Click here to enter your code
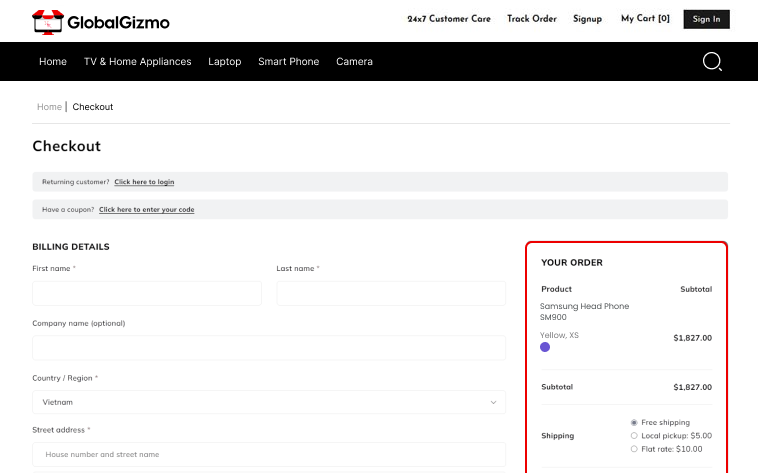 [x=146, y=210]
